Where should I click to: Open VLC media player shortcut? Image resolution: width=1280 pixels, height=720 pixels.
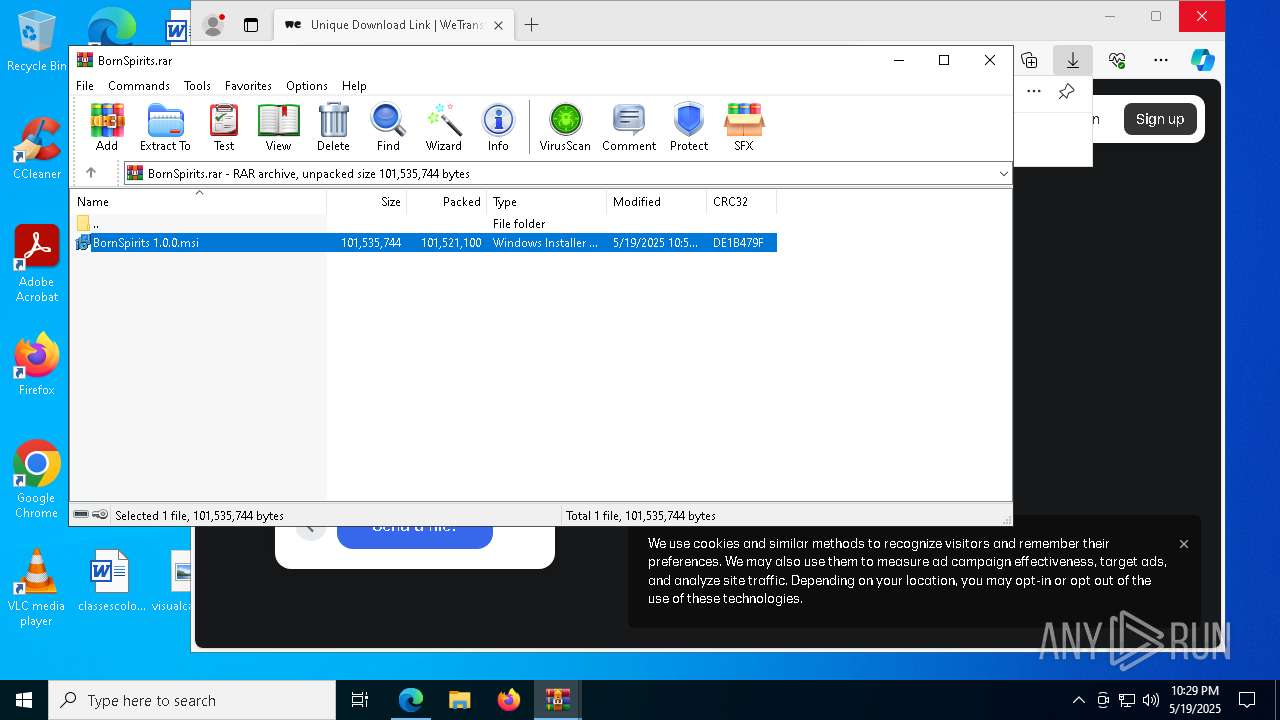pos(36,588)
